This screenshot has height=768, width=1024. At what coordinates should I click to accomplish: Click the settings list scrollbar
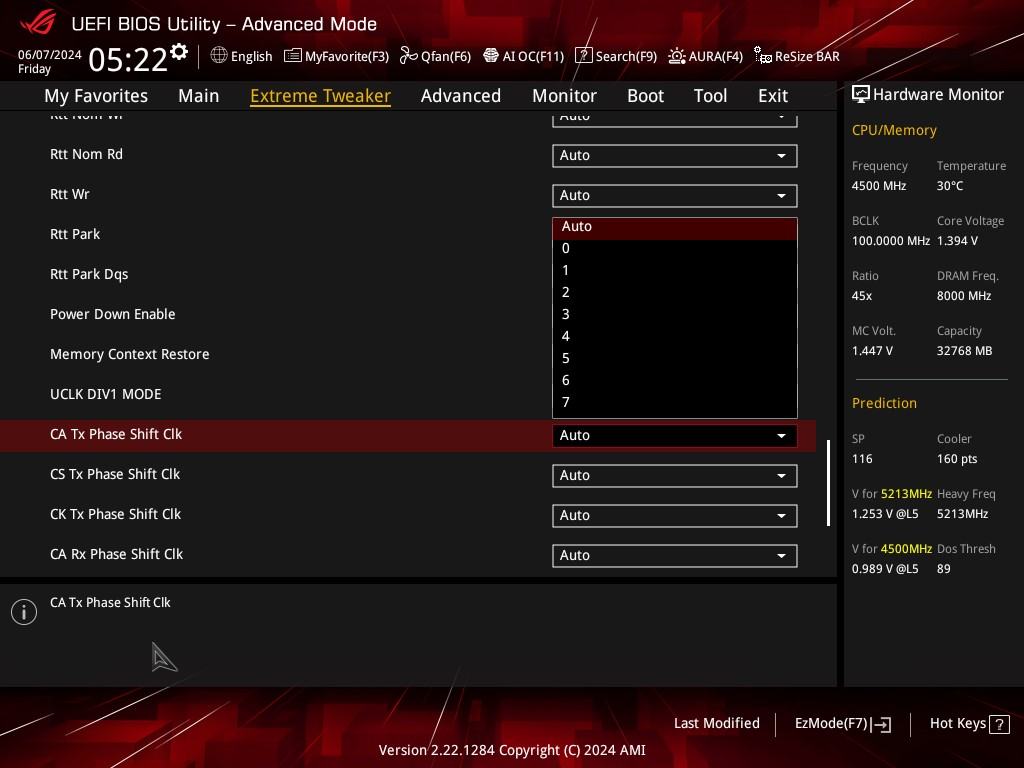point(828,483)
